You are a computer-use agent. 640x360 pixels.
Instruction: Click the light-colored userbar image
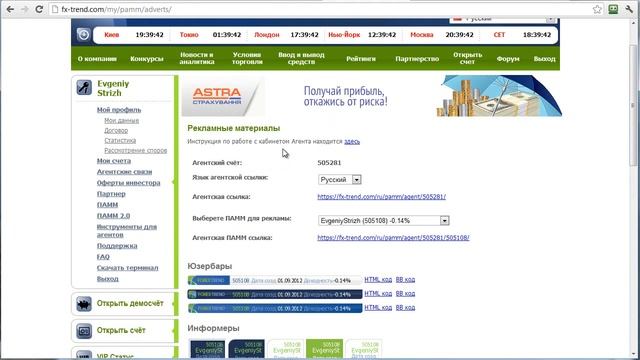pos(275,280)
